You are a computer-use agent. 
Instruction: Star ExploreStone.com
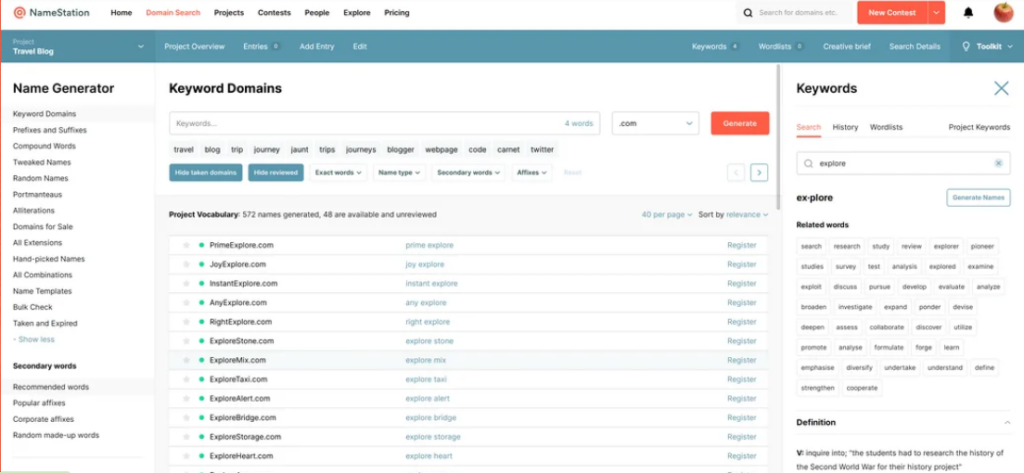pos(186,341)
